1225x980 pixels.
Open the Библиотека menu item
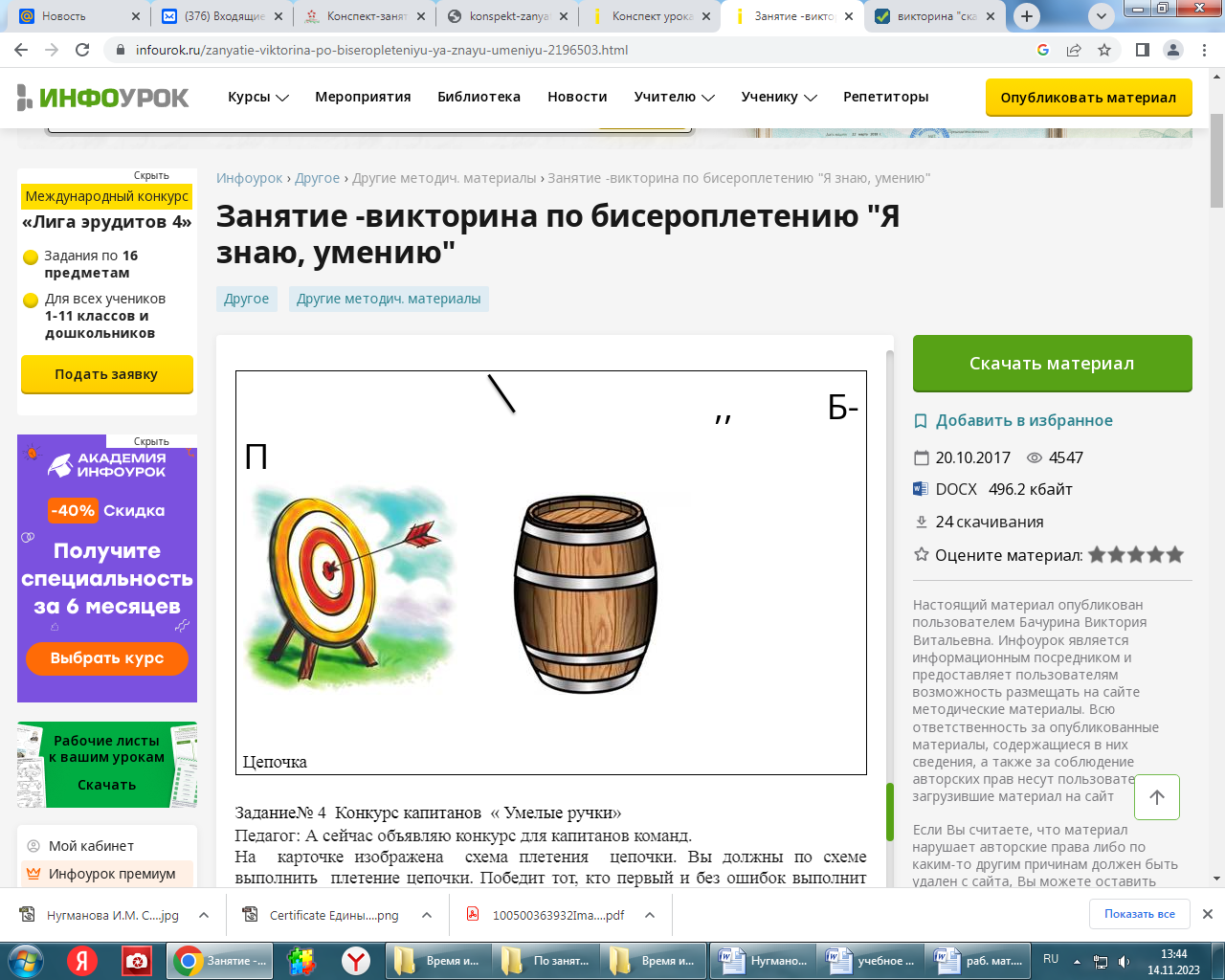tap(479, 97)
